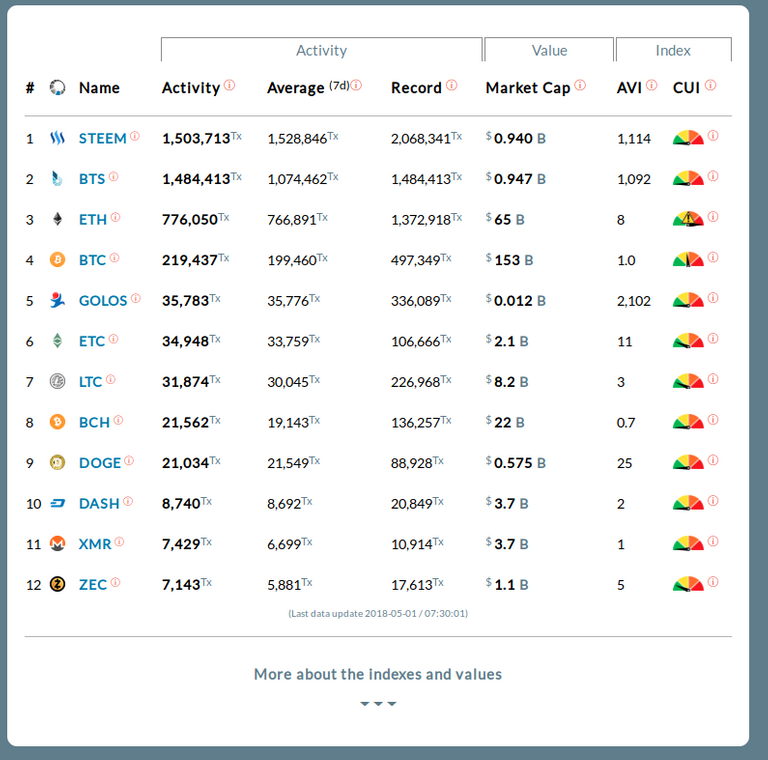Click DOGE average value 21,549
The image size is (768, 760).
click(x=288, y=463)
